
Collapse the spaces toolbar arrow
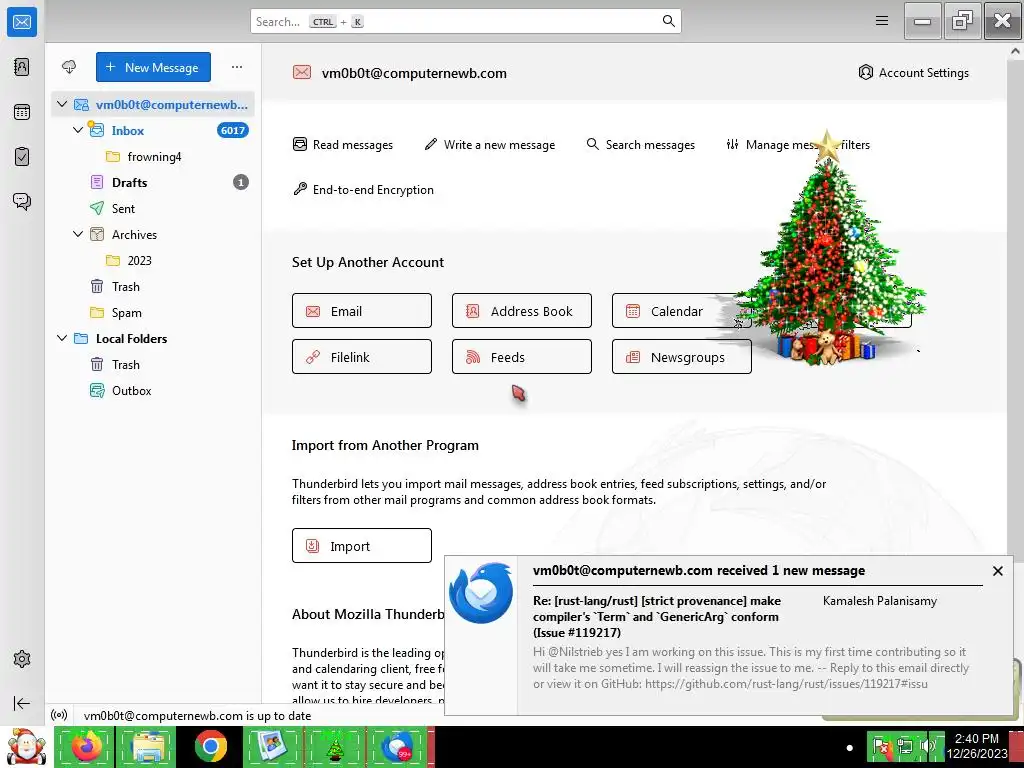coord(22,703)
